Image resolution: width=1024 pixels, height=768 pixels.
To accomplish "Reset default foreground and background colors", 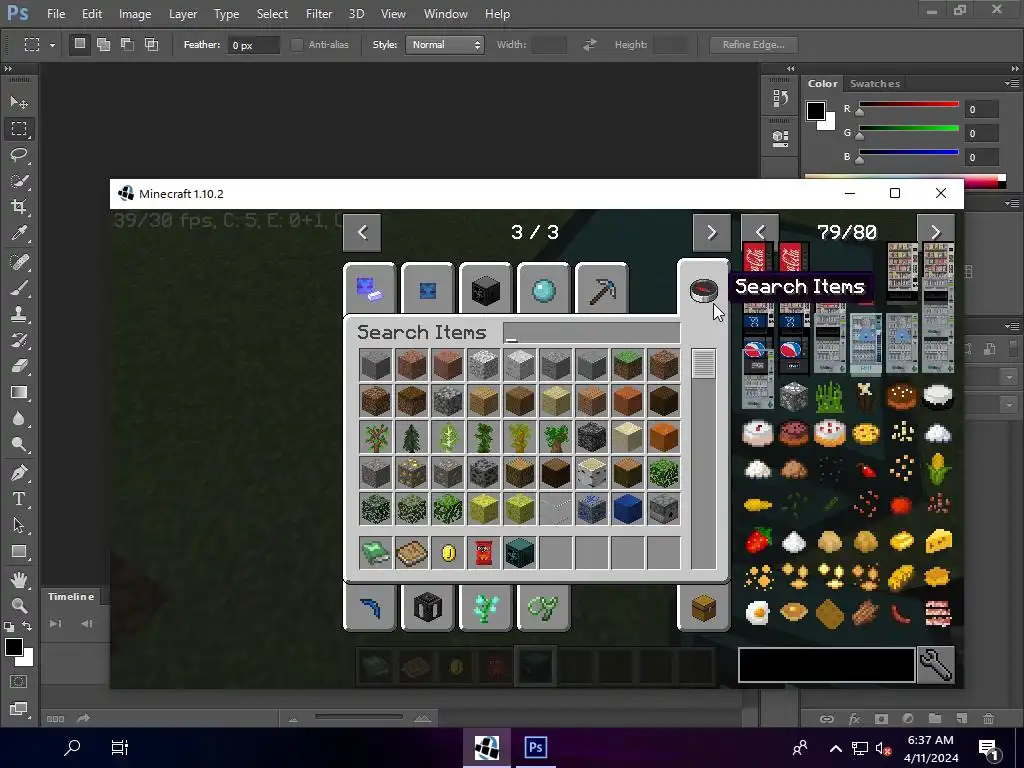I will coord(9,627).
